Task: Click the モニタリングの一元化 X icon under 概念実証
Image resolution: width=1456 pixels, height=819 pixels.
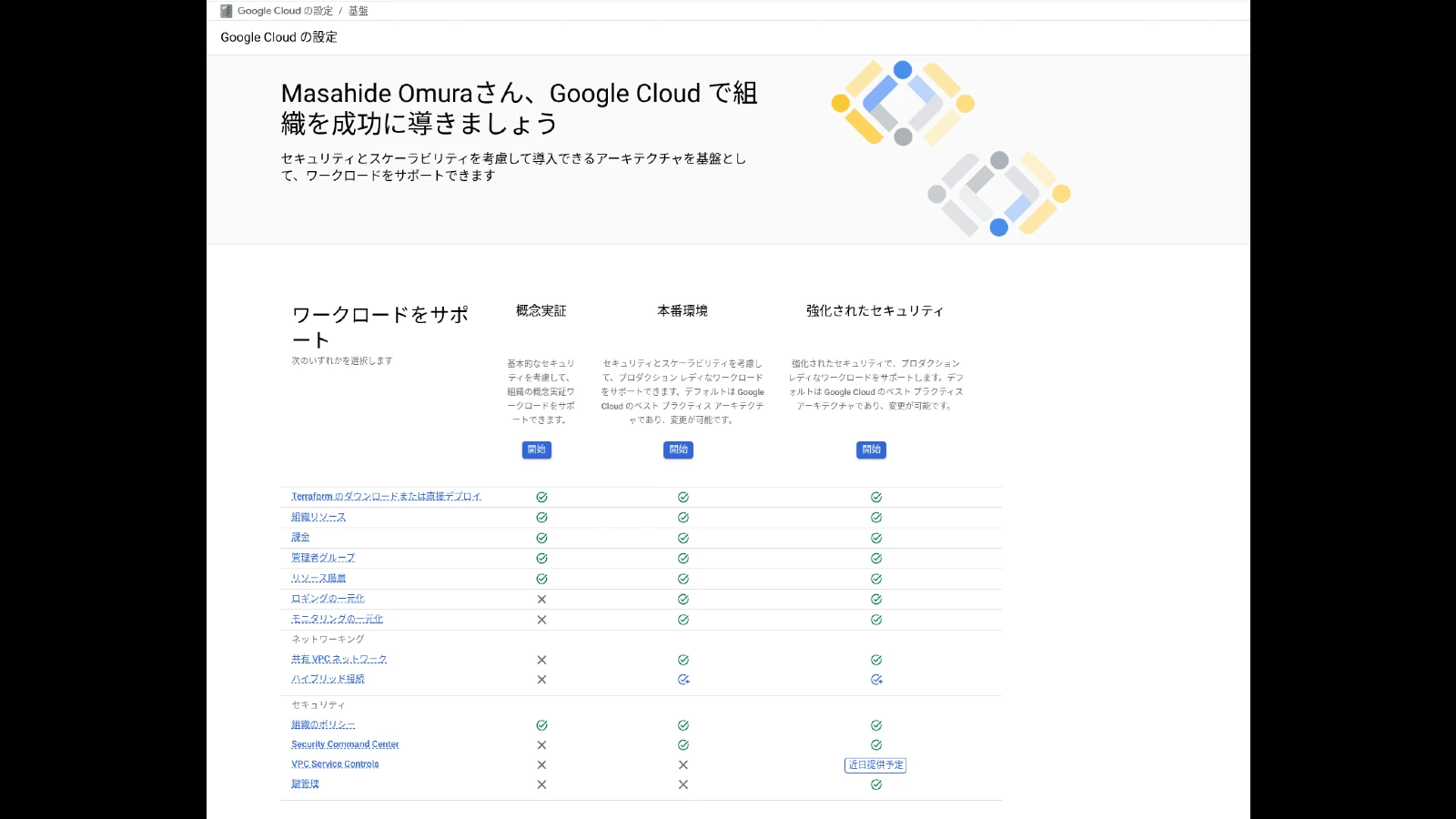Action: tap(541, 620)
